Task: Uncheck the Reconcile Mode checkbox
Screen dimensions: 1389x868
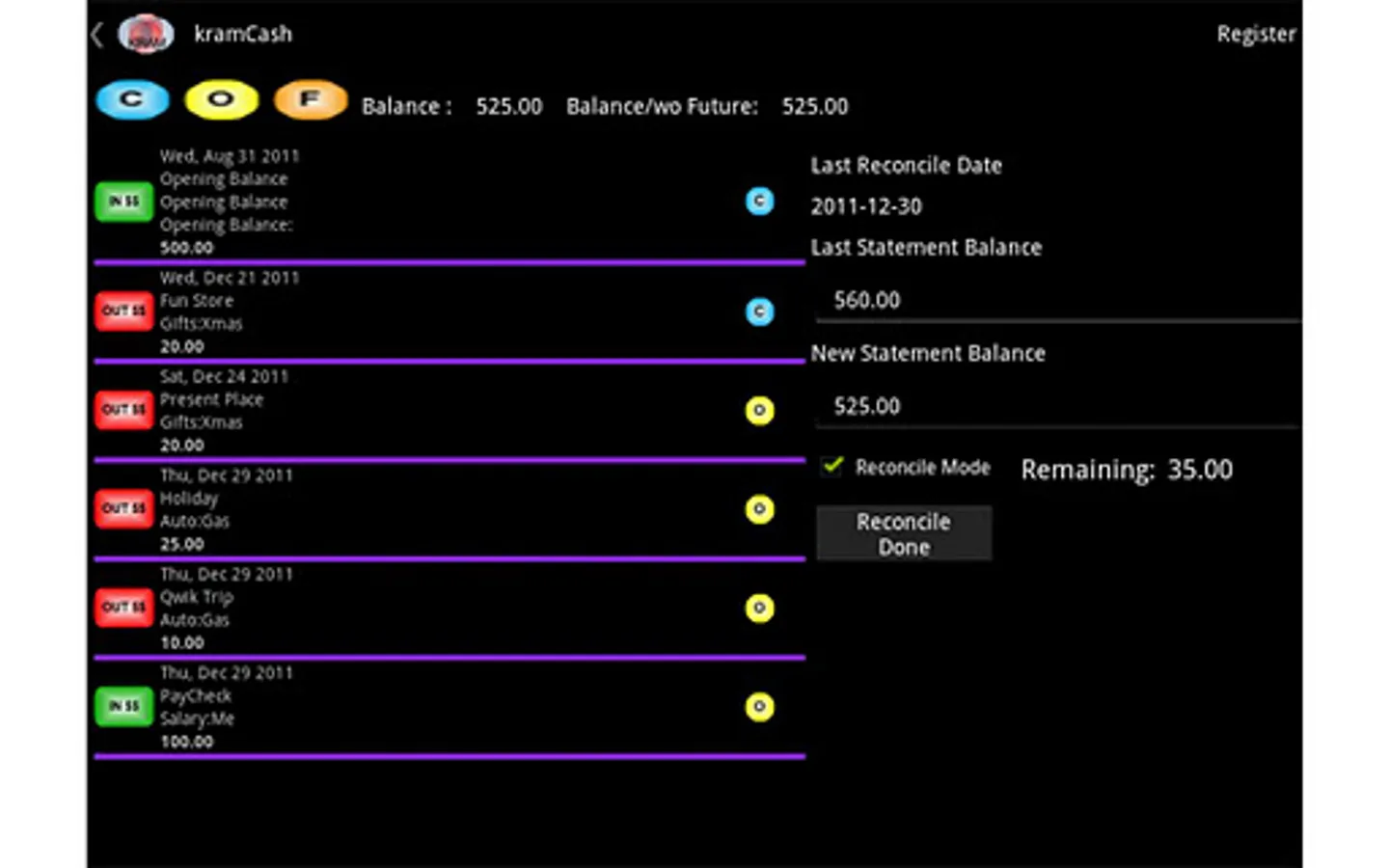Action: click(831, 467)
